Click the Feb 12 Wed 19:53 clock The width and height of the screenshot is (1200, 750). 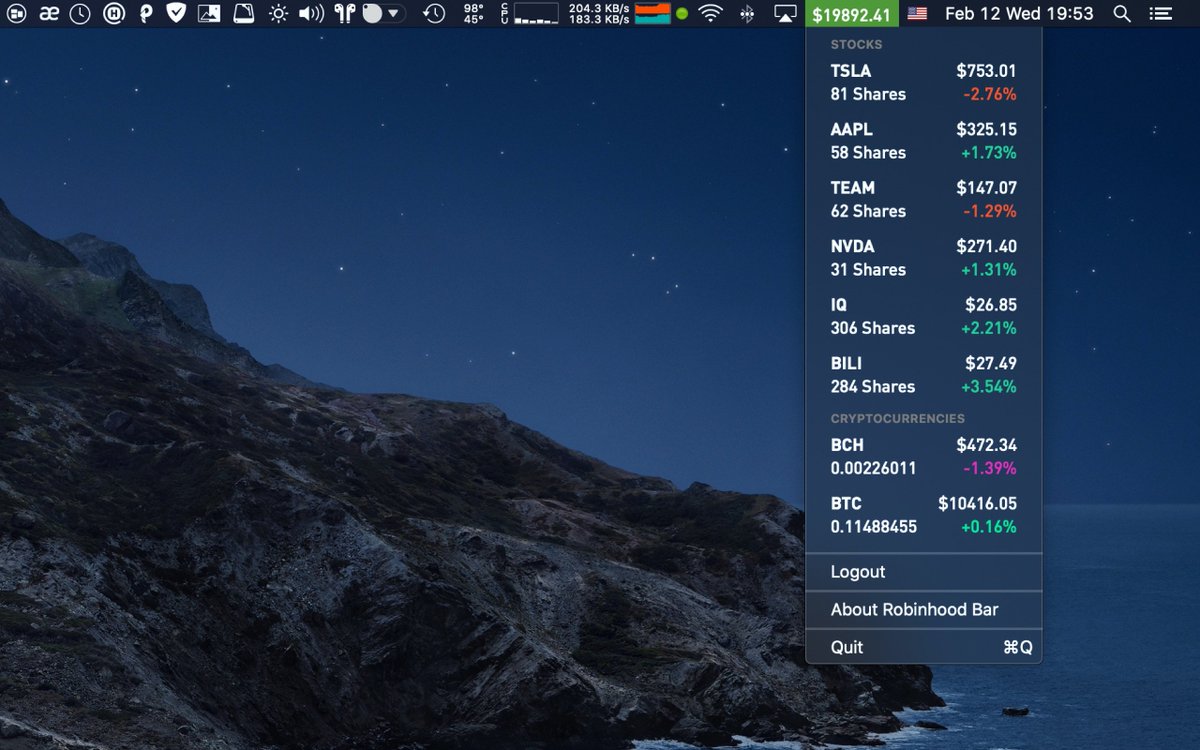(x=1019, y=14)
